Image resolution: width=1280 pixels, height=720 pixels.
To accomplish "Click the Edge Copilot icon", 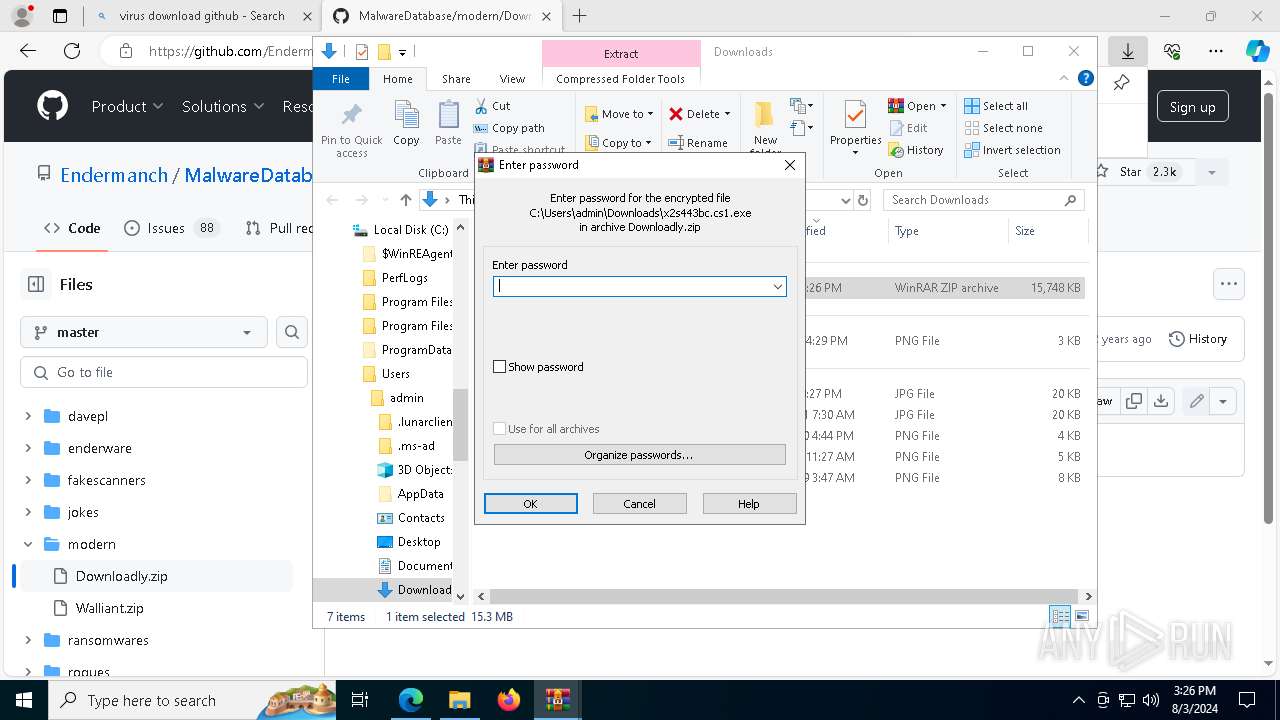I will pyautogui.click(x=1257, y=51).
